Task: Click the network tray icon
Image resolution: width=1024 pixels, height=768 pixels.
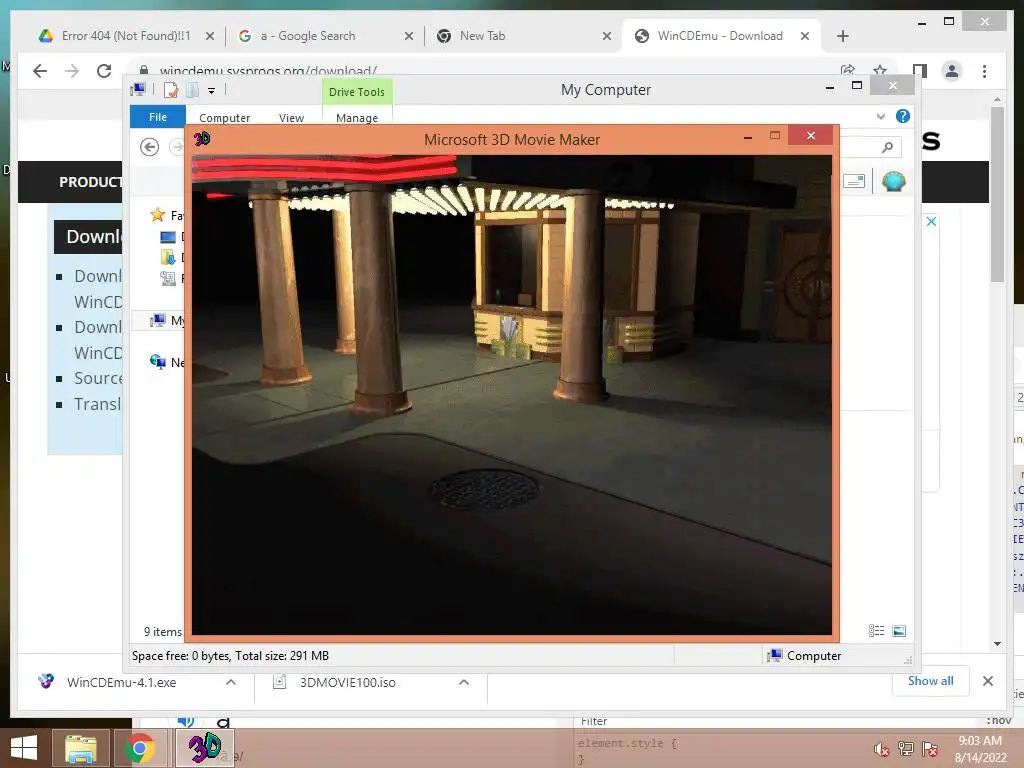Action: click(x=906, y=749)
